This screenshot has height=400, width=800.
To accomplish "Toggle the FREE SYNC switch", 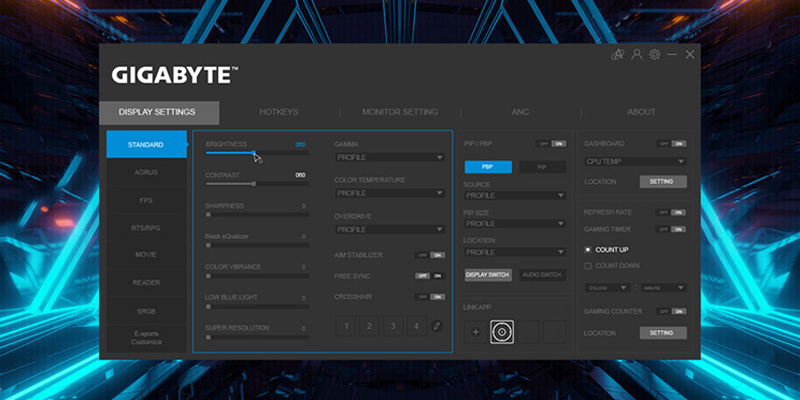I will pyautogui.click(x=430, y=276).
